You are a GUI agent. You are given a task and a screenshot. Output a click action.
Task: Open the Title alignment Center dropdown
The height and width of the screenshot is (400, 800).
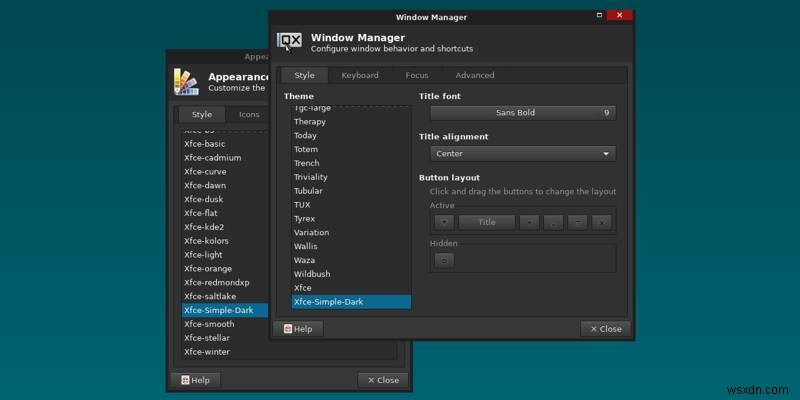point(522,154)
